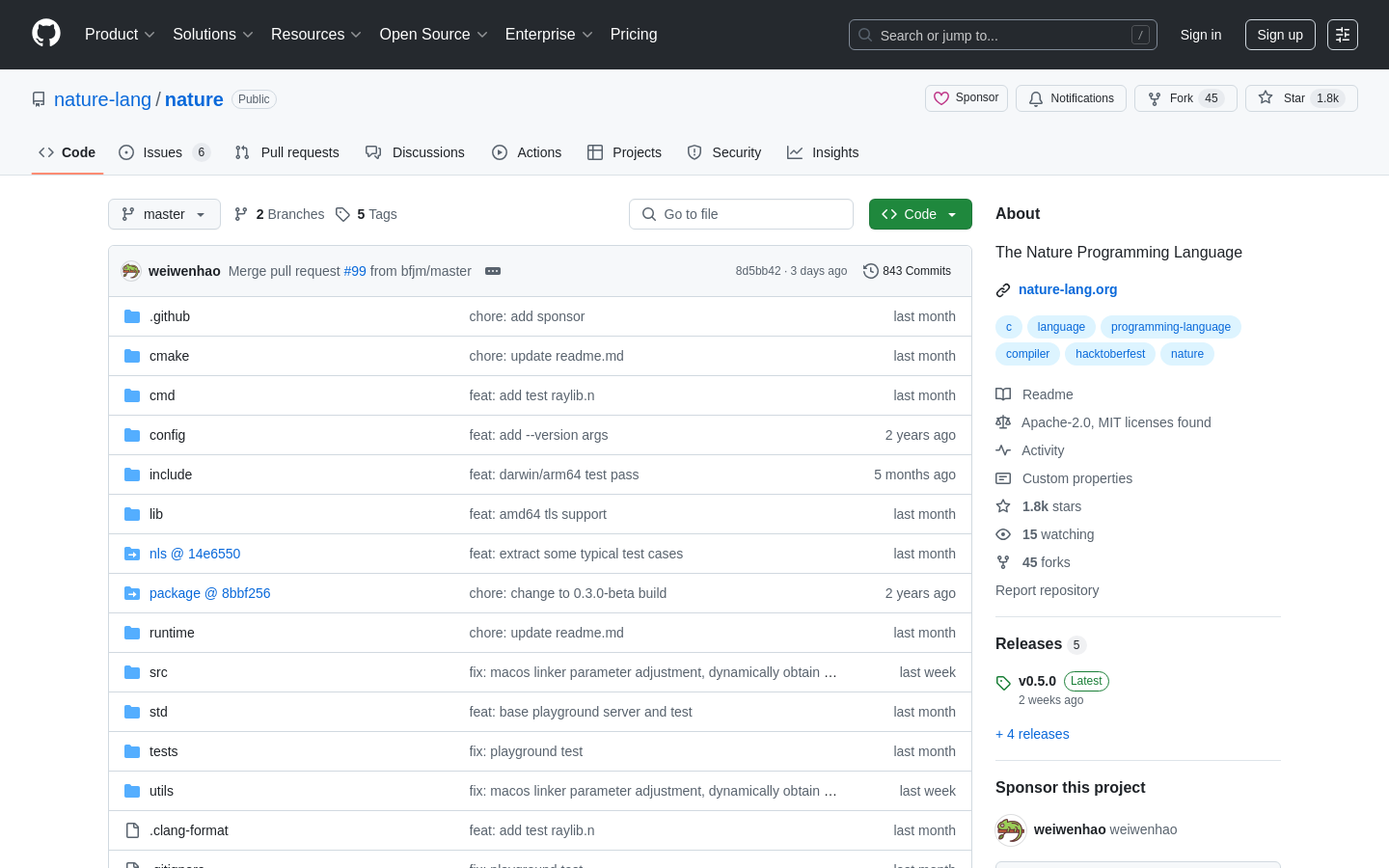The image size is (1389, 868).
Task: Click the tag icon next to 5 Tags
Action: point(342,214)
